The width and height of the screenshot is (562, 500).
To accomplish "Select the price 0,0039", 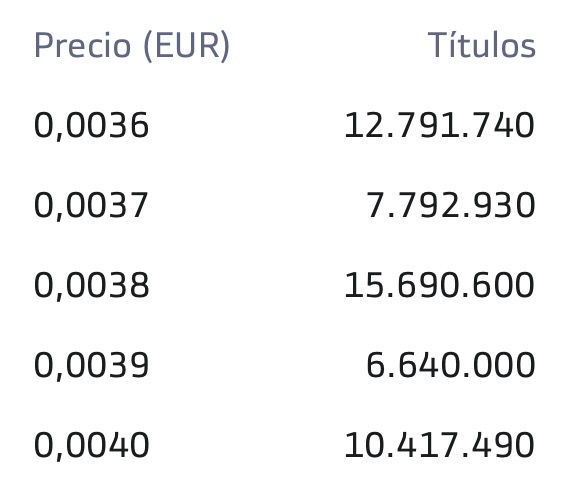I will click(x=91, y=366).
